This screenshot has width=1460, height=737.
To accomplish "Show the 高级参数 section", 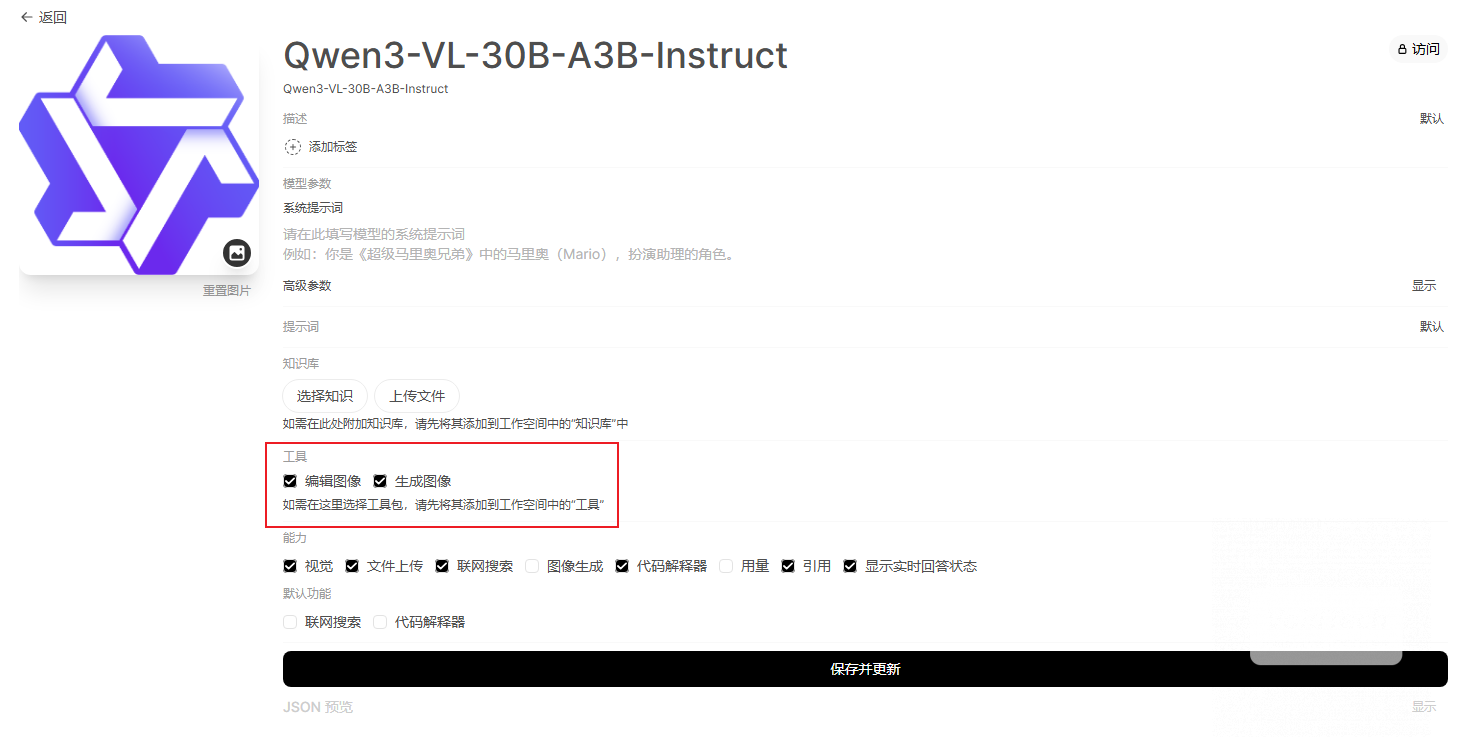I will coord(1424,286).
